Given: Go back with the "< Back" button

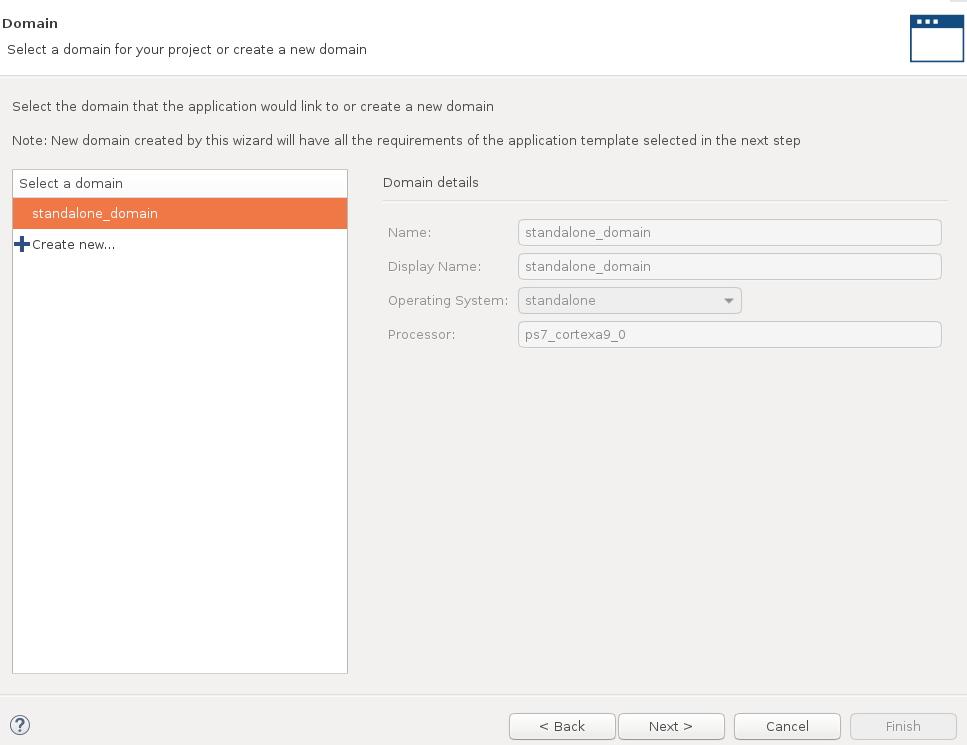Looking at the screenshot, I should 561,726.
